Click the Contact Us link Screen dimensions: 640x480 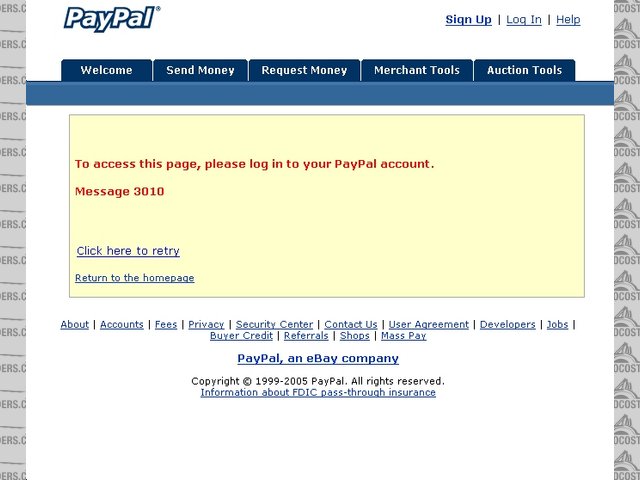(351, 324)
